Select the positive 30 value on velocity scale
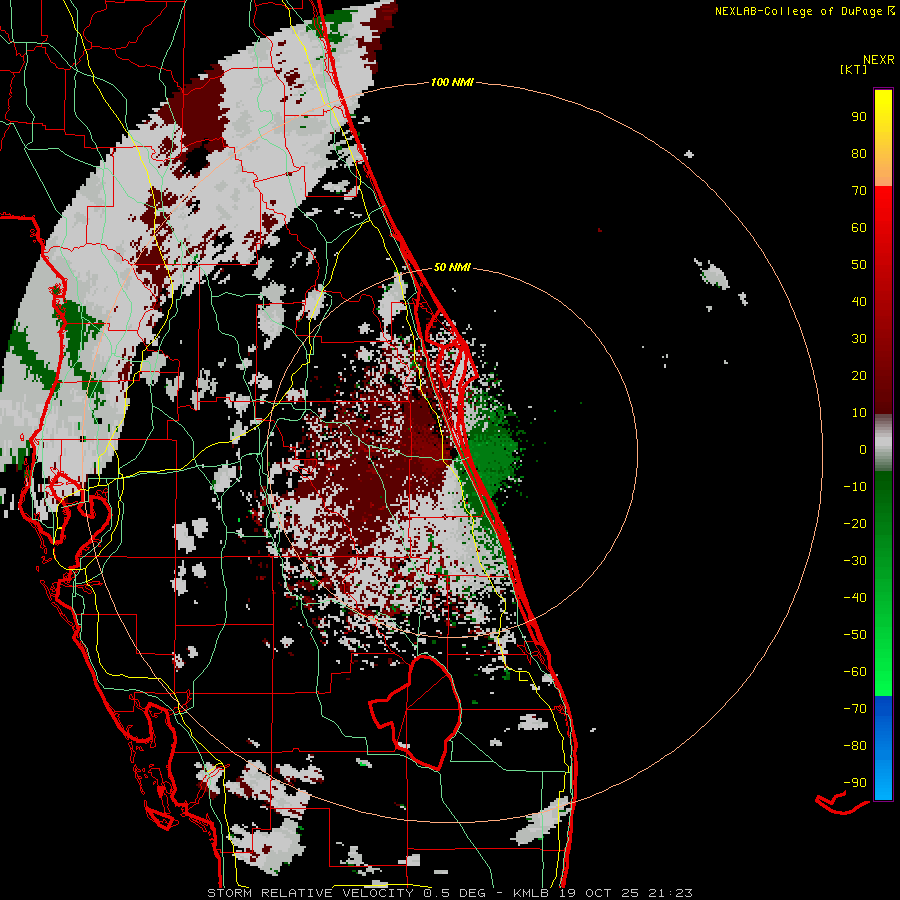This screenshot has height=900, width=900. (859, 339)
